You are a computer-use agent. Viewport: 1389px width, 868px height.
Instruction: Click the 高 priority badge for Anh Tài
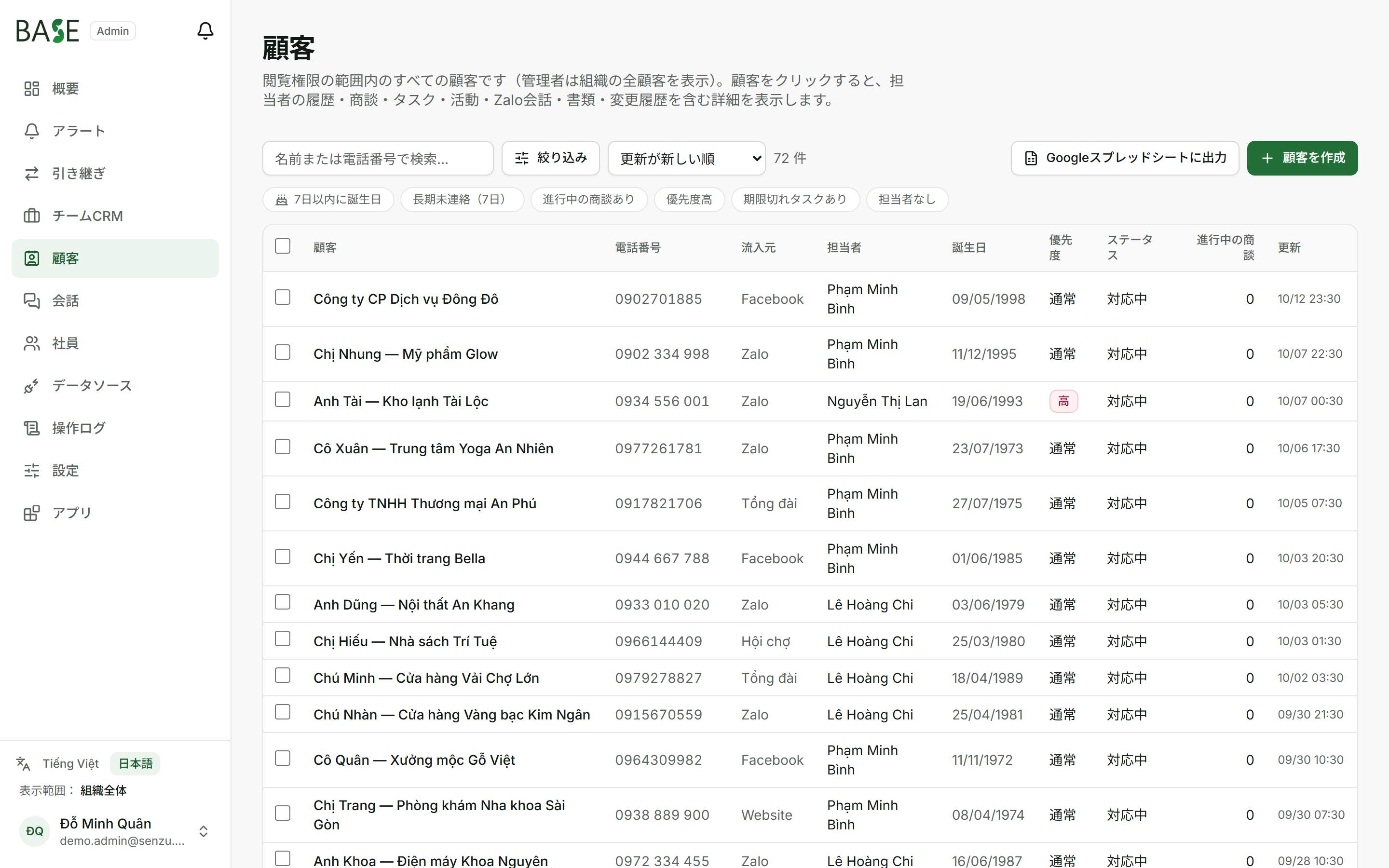pyautogui.click(x=1063, y=401)
